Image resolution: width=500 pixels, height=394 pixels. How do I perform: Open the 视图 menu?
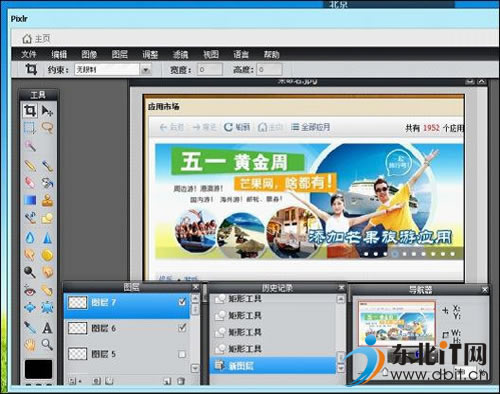click(x=211, y=54)
